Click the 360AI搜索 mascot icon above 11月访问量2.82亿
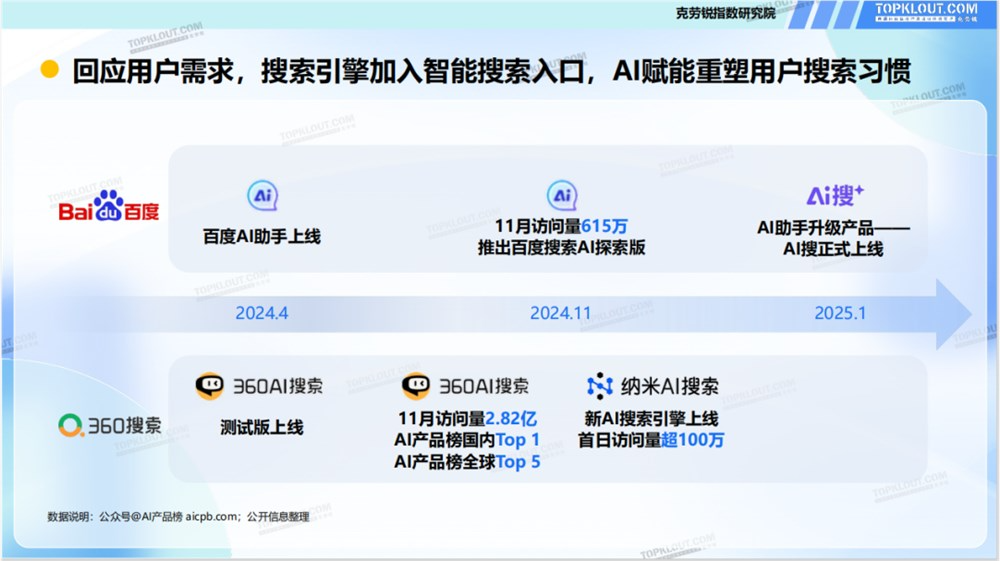 (415, 386)
